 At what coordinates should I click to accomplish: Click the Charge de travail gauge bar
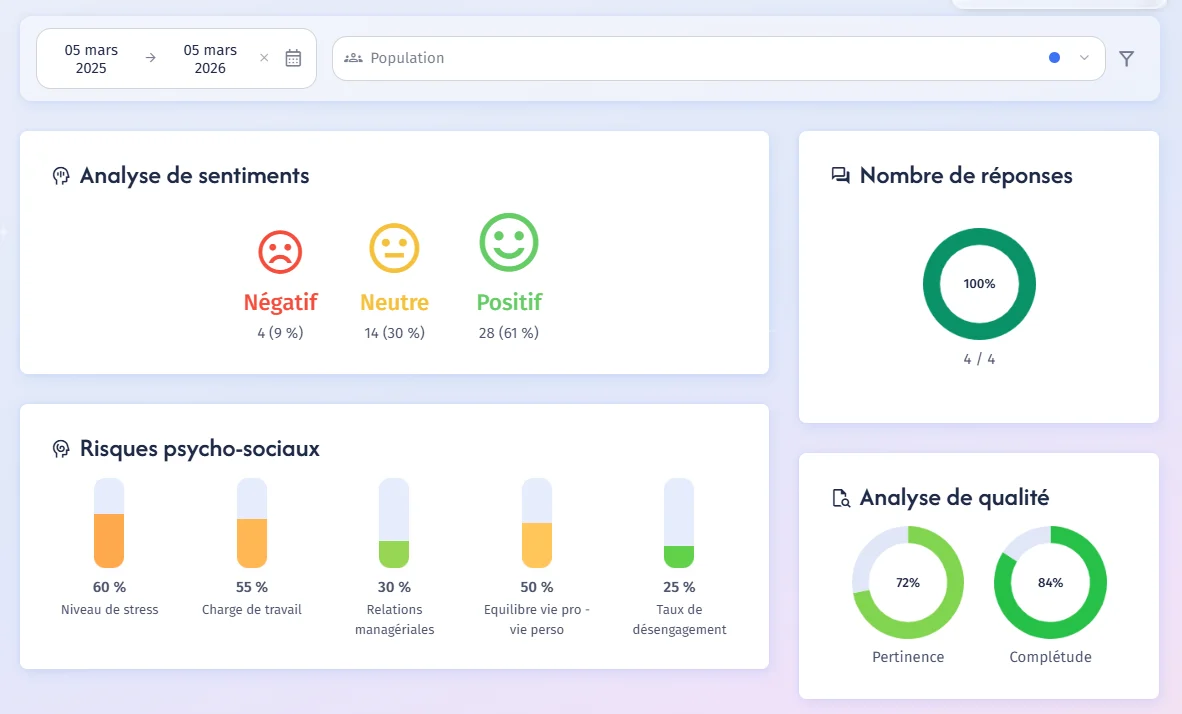[252, 522]
